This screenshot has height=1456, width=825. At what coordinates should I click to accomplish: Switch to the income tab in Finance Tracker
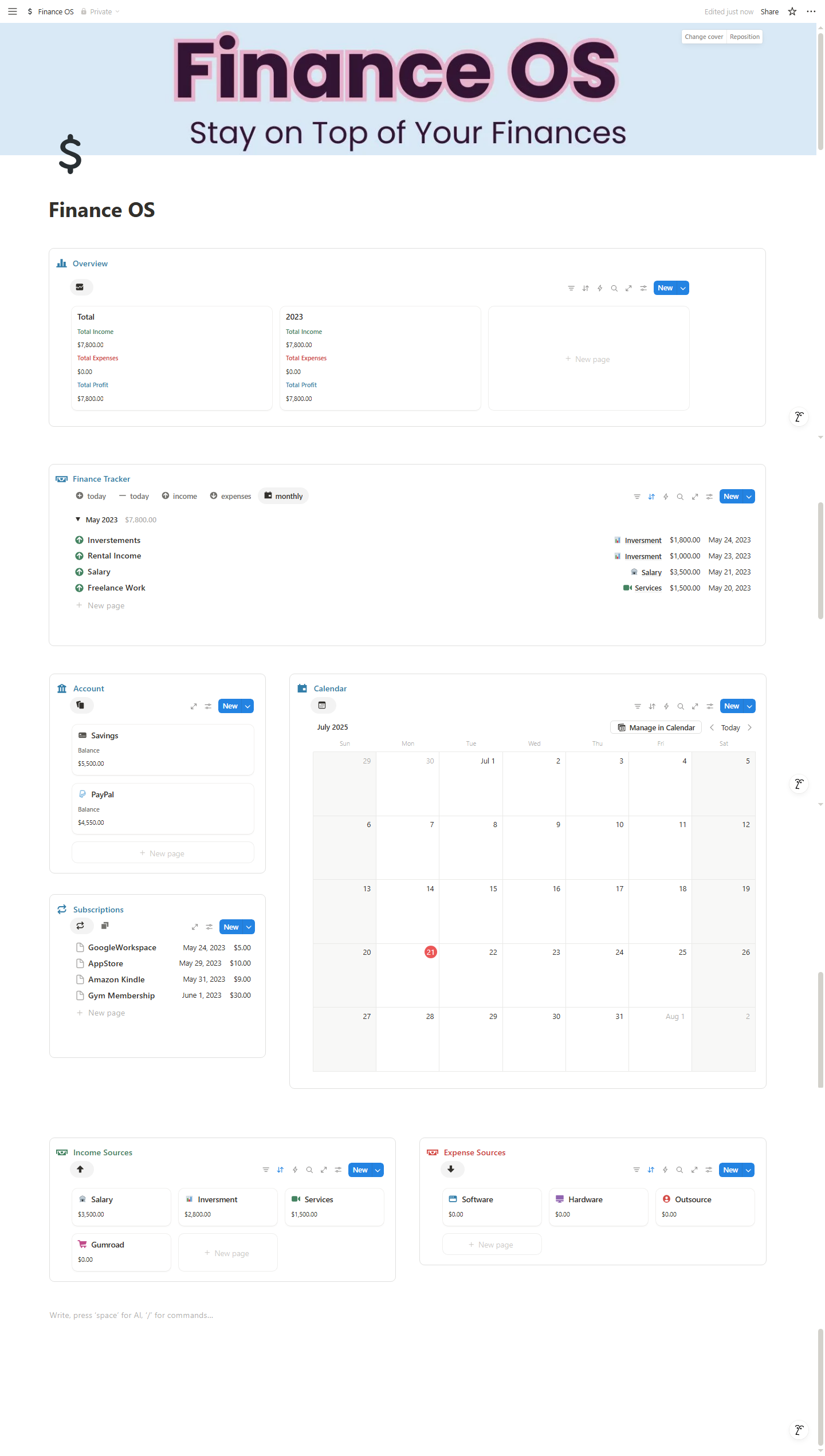(x=179, y=496)
